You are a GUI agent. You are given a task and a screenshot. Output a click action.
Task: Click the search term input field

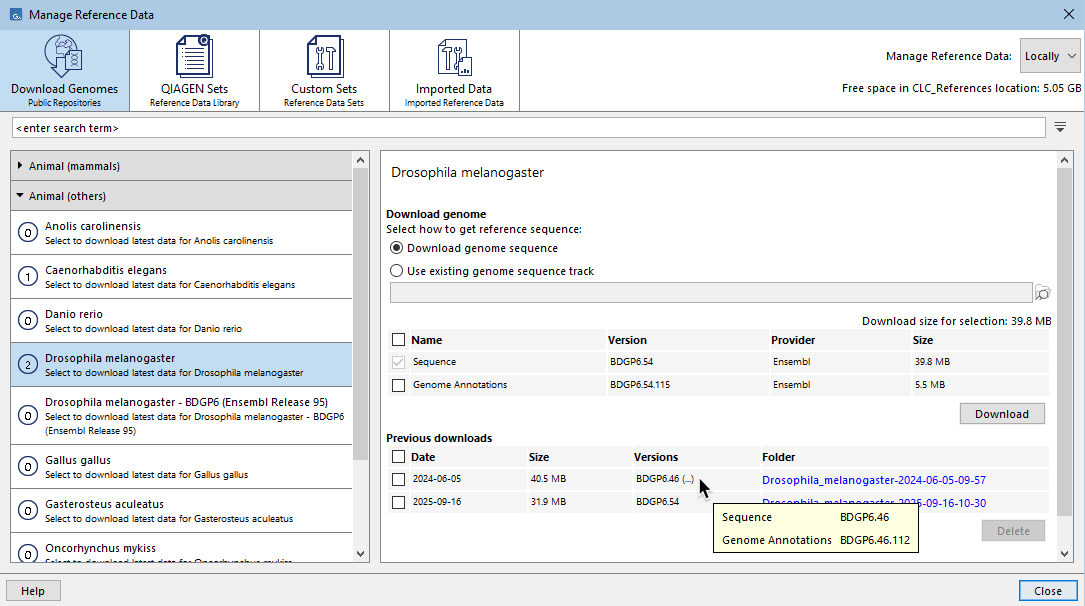point(400,127)
